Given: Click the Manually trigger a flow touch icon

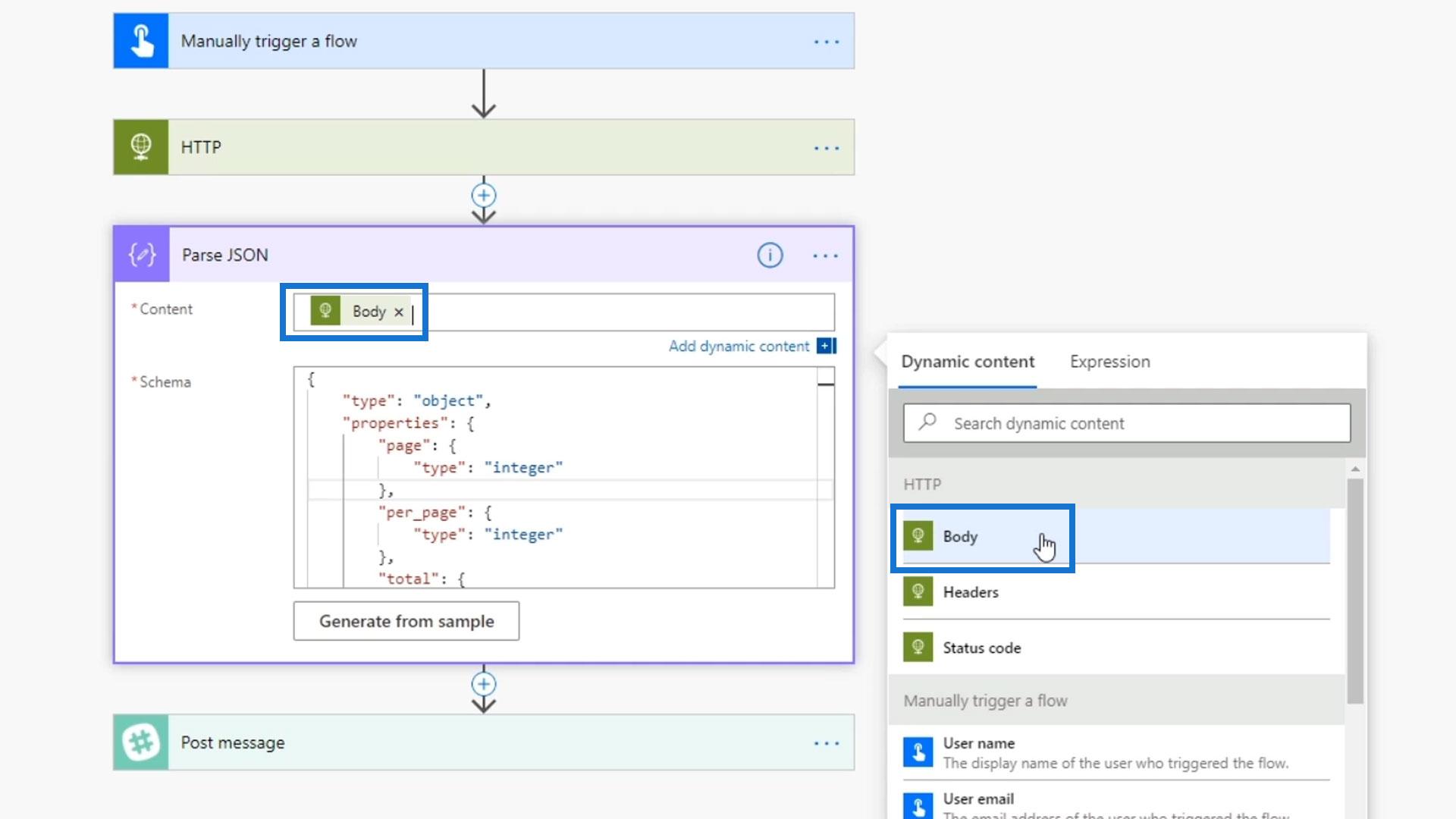Looking at the screenshot, I should [x=141, y=41].
